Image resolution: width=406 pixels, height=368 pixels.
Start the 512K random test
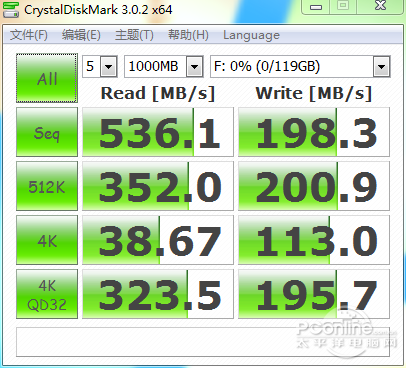point(47,186)
